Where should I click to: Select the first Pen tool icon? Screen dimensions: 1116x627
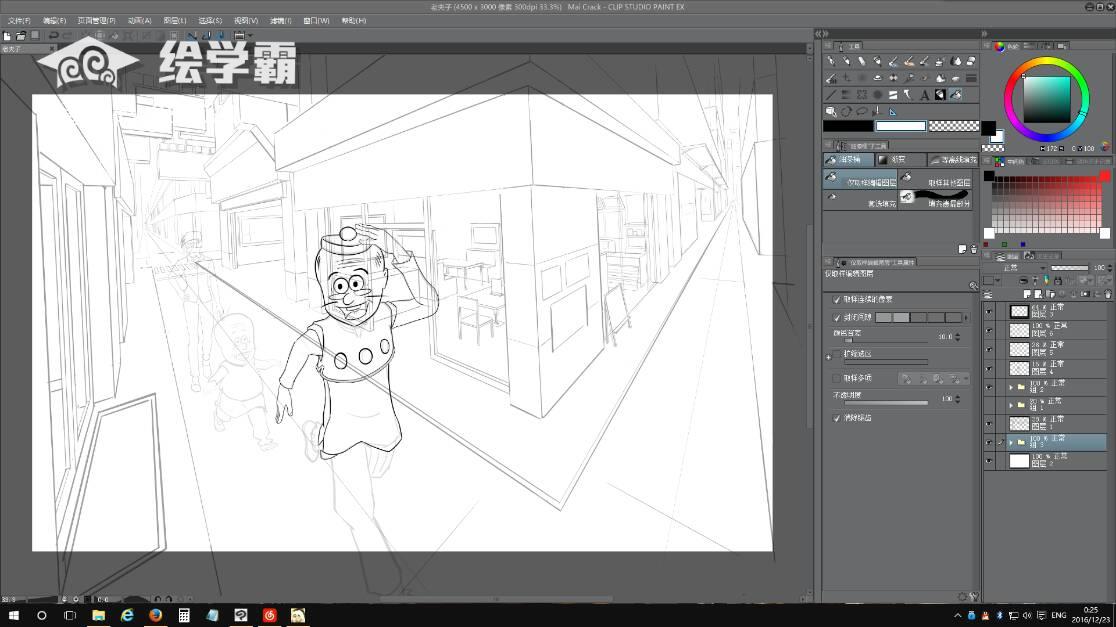point(831,62)
